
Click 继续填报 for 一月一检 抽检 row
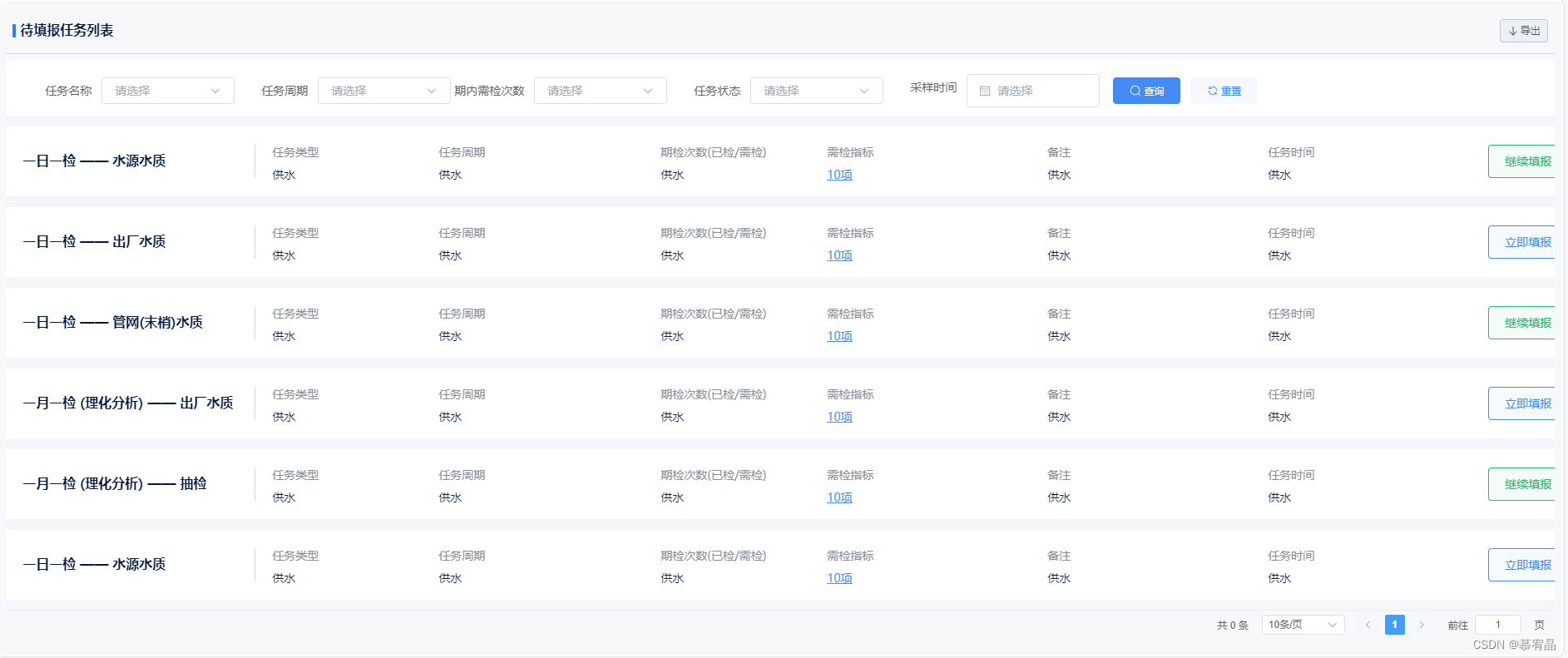pyautogui.click(x=1521, y=484)
